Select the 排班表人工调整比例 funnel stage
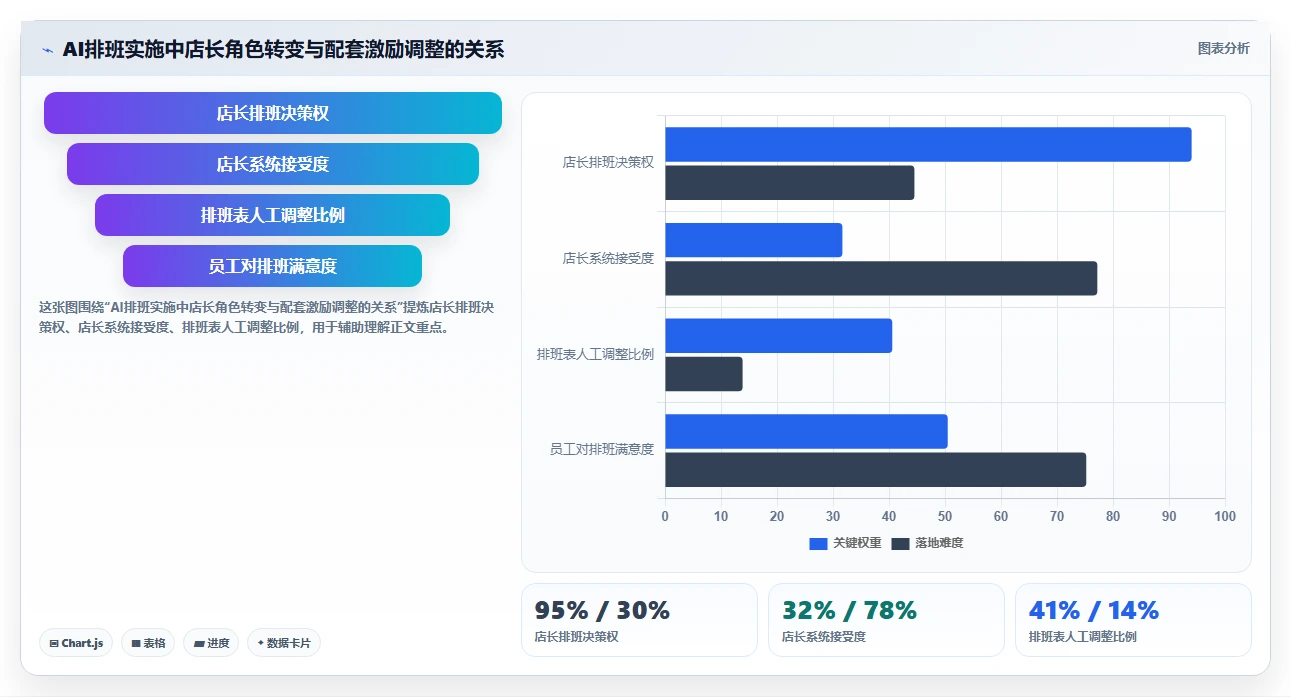1291x697 pixels. pyautogui.click(x=273, y=215)
